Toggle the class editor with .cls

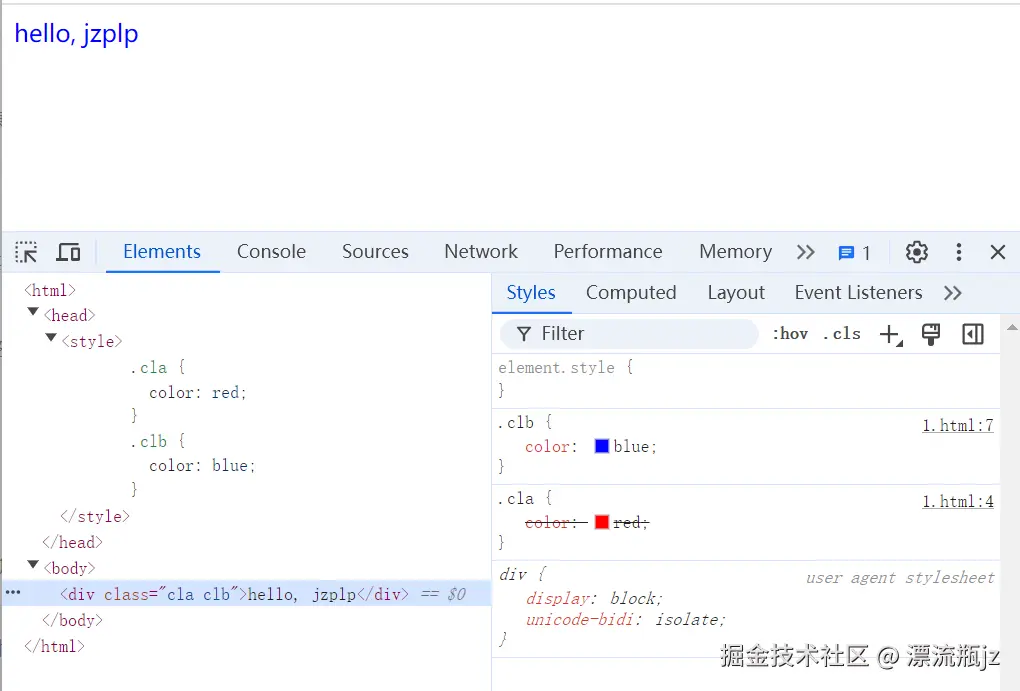pyautogui.click(x=842, y=334)
